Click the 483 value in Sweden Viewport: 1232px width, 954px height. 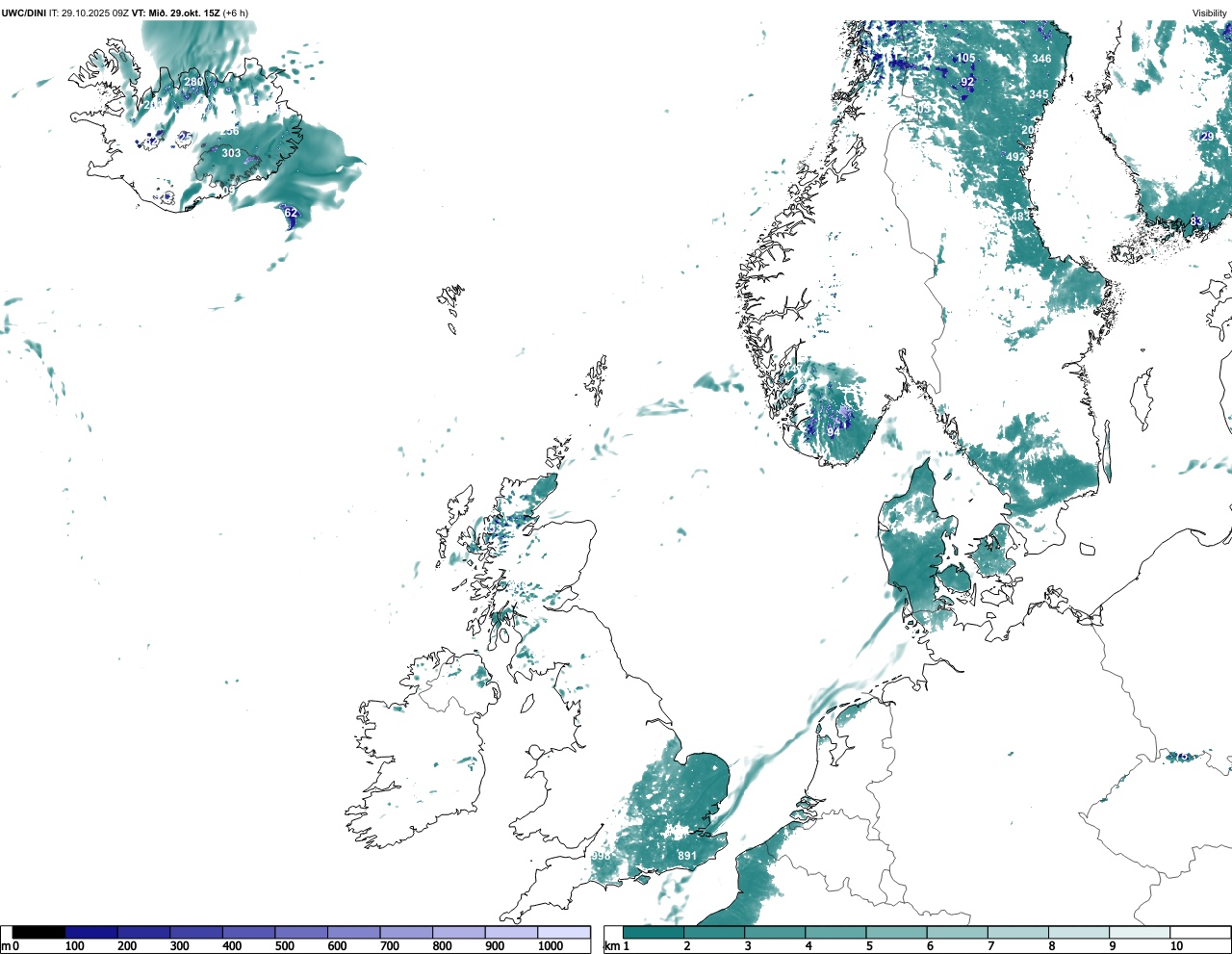point(1021,217)
